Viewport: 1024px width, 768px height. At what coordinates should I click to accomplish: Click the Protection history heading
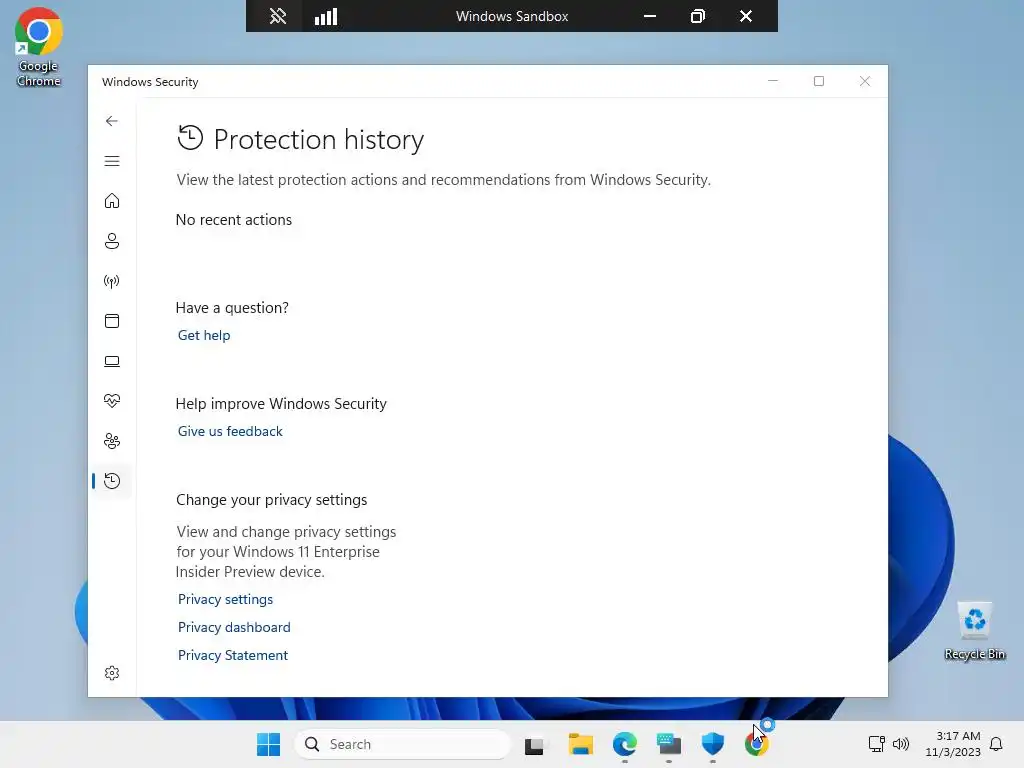319,139
